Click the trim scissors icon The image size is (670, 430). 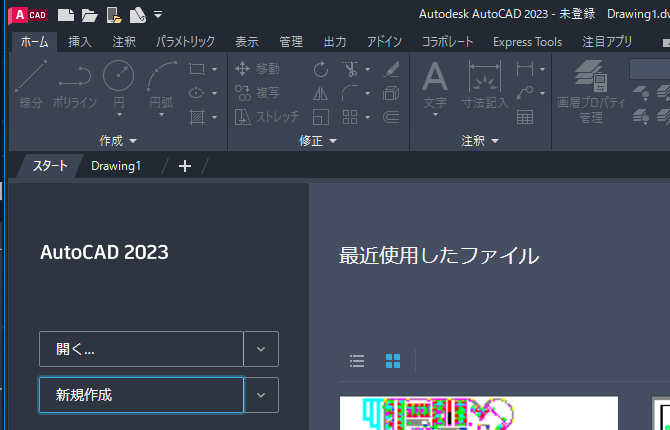point(350,69)
